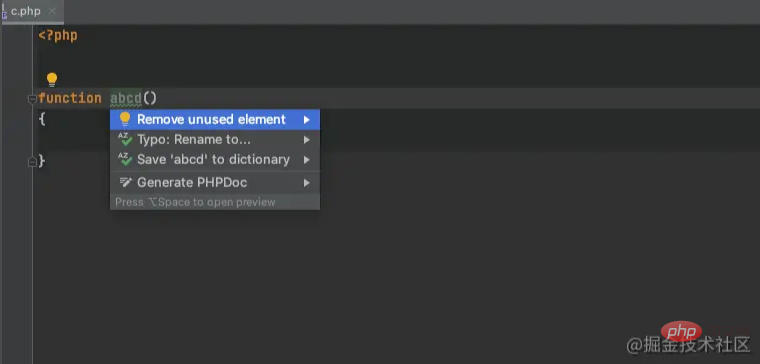The width and height of the screenshot is (760, 364).
Task: Click fold marker at closing brace
Action: 32,161
